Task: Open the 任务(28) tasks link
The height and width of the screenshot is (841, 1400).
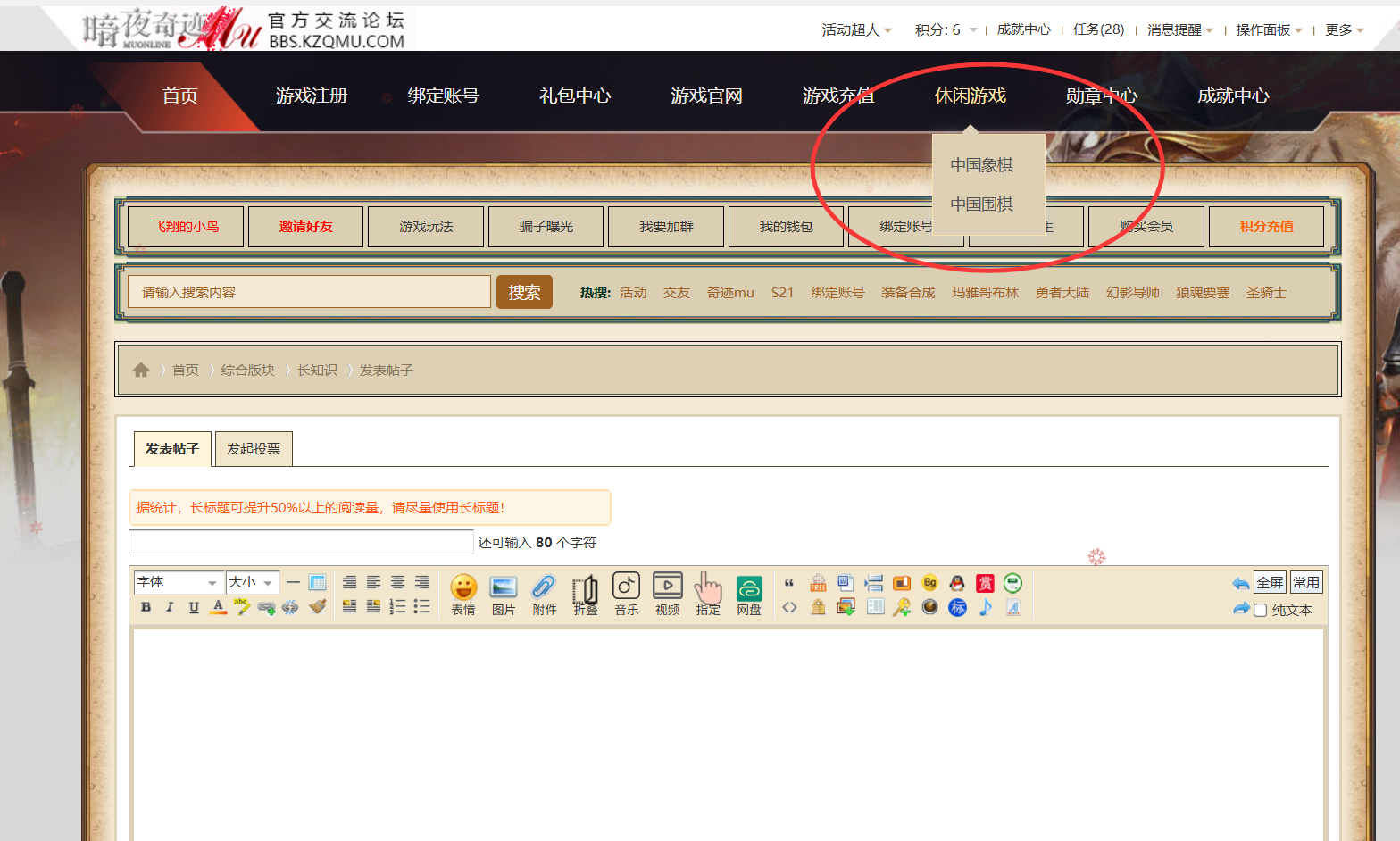Action: pos(1098,29)
